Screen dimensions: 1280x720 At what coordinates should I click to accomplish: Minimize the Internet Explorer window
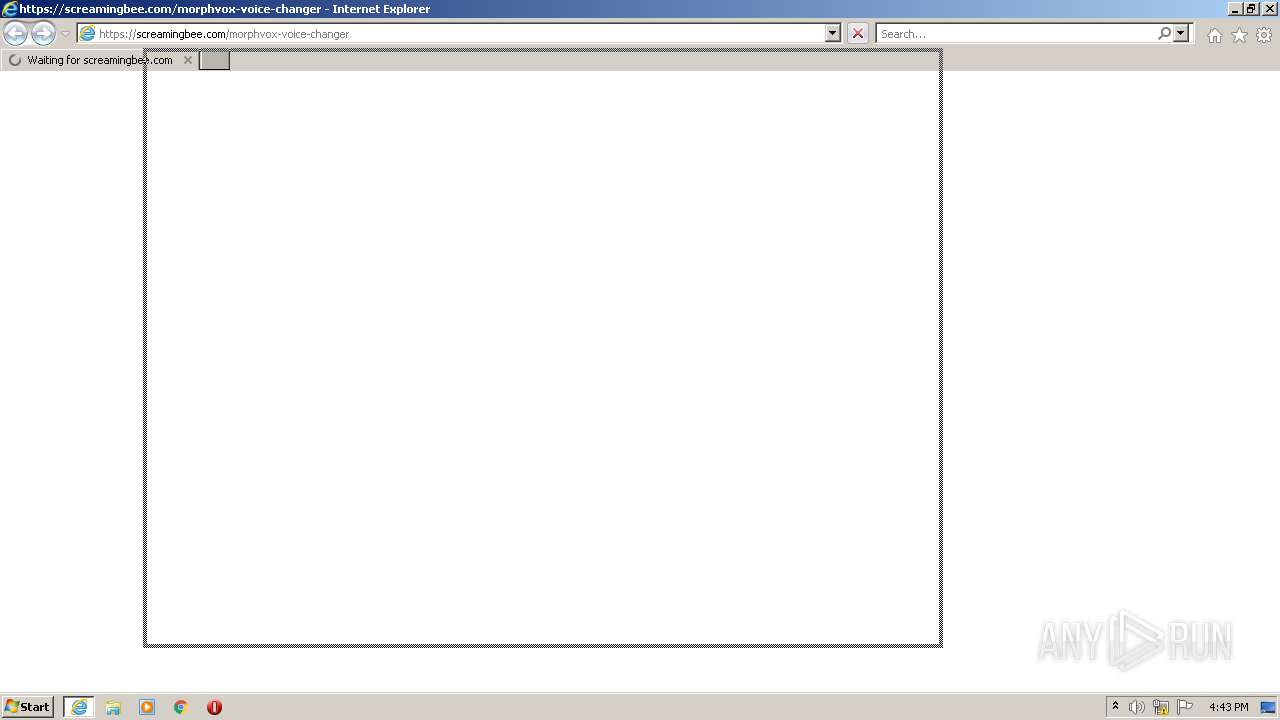pyautogui.click(x=1235, y=9)
